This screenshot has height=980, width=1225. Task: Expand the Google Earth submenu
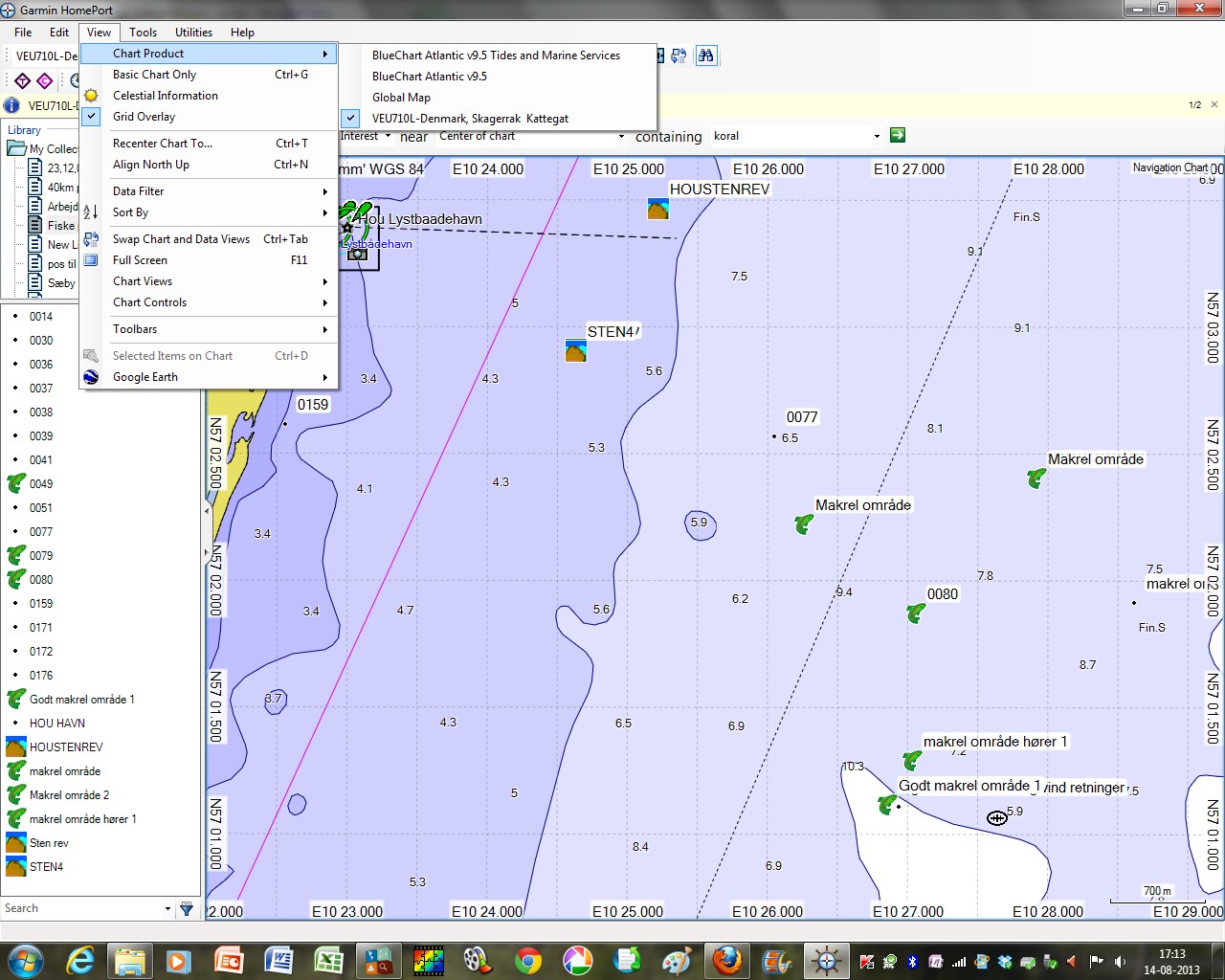209,377
